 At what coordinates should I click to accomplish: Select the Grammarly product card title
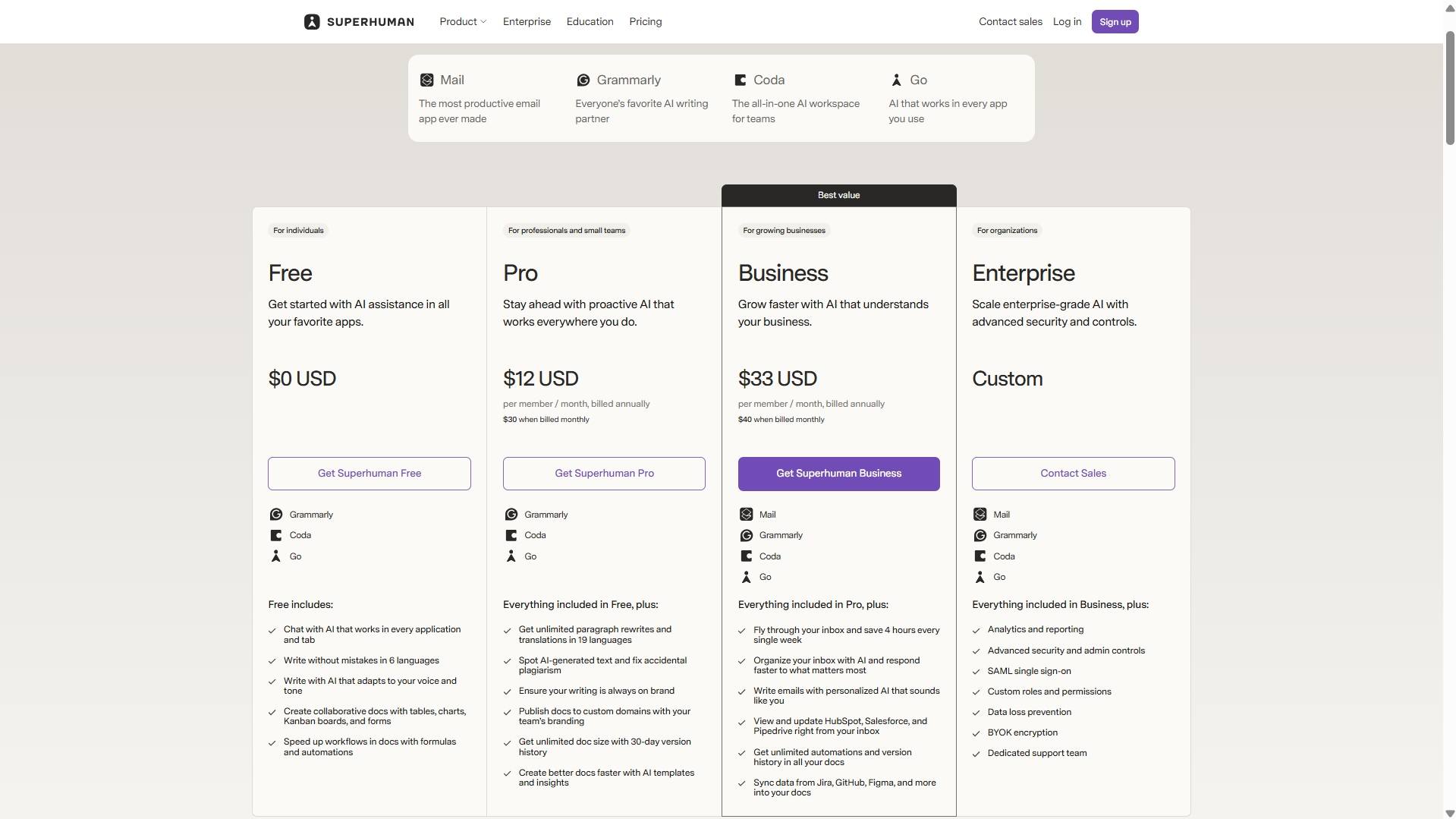pos(628,80)
